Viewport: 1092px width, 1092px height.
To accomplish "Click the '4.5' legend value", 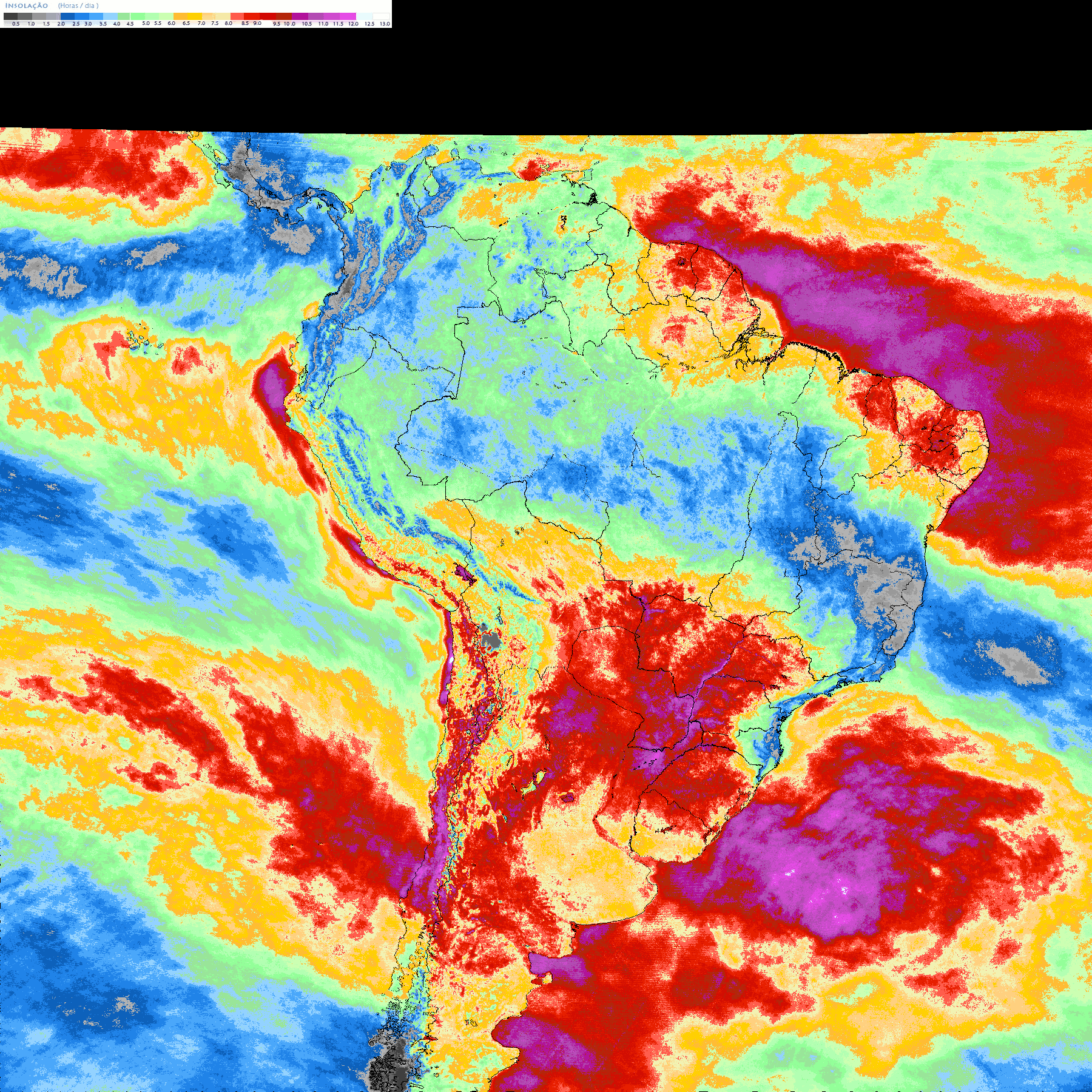I will click(x=130, y=24).
